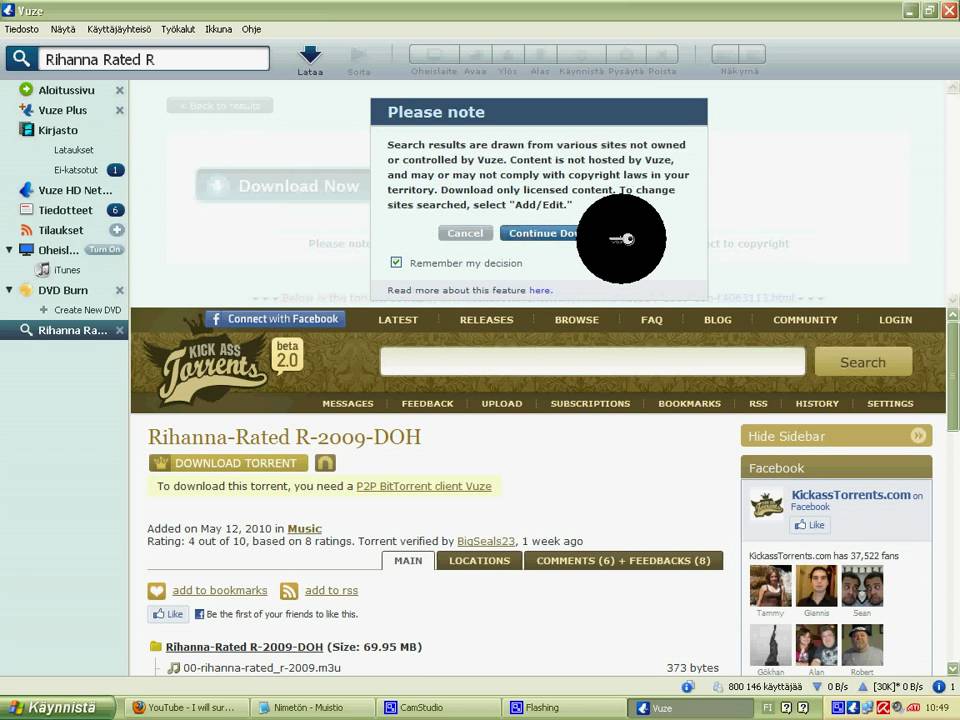Click add to rss feed icon
The height and width of the screenshot is (720, 960).
point(289,591)
